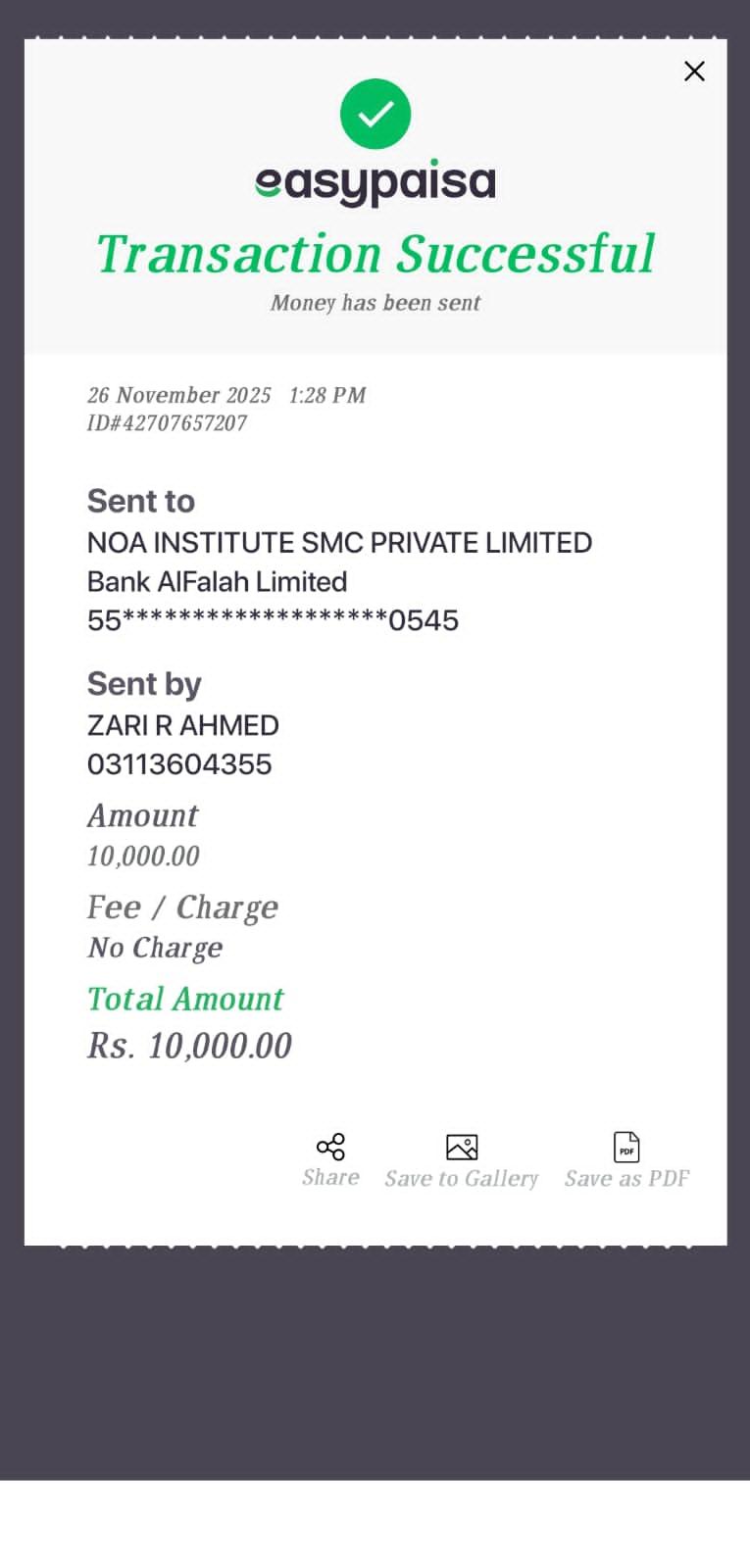The width and height of the screenshot is (750, 1568).
Task: Click the Save as PDF label
Action: click(x=626, y=1179)
